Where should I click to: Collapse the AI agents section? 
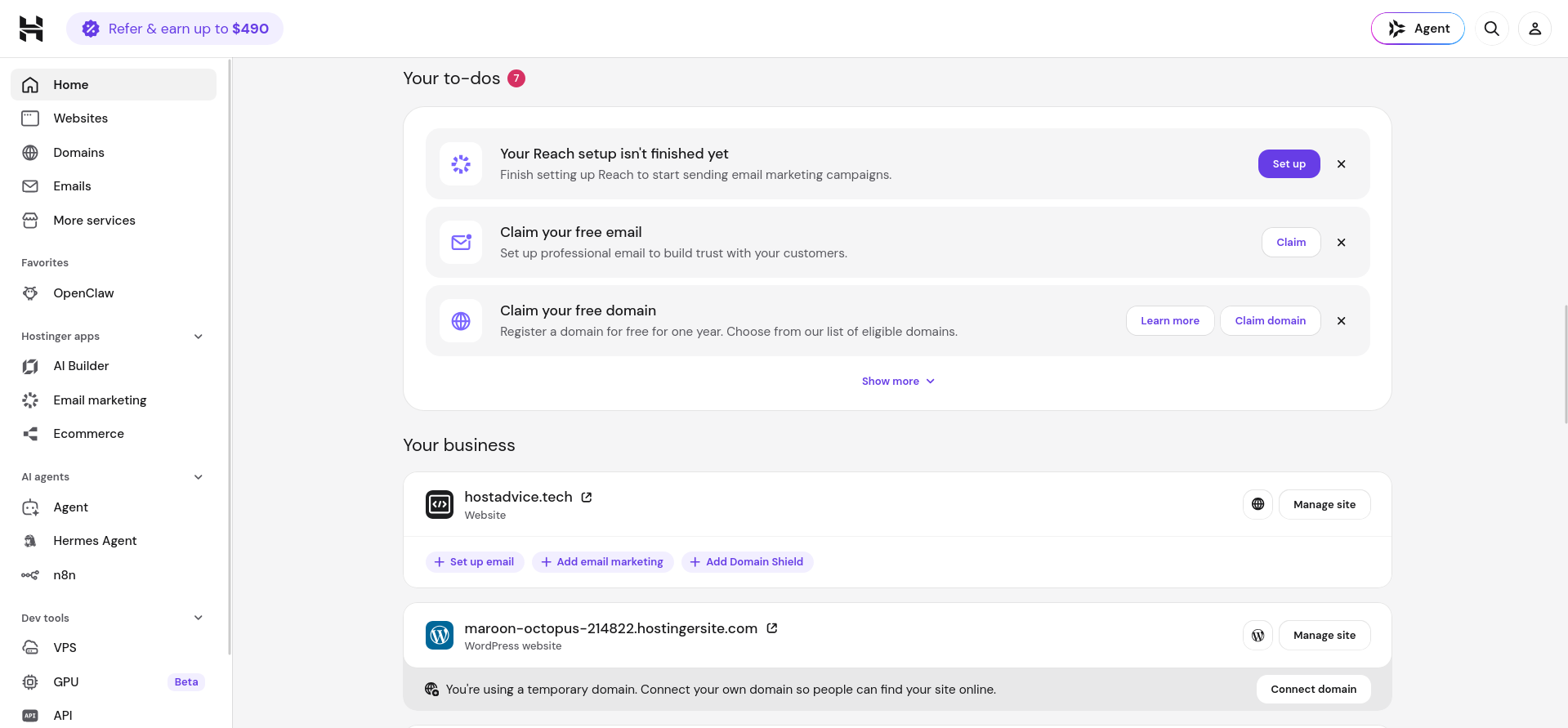(199, 477)
